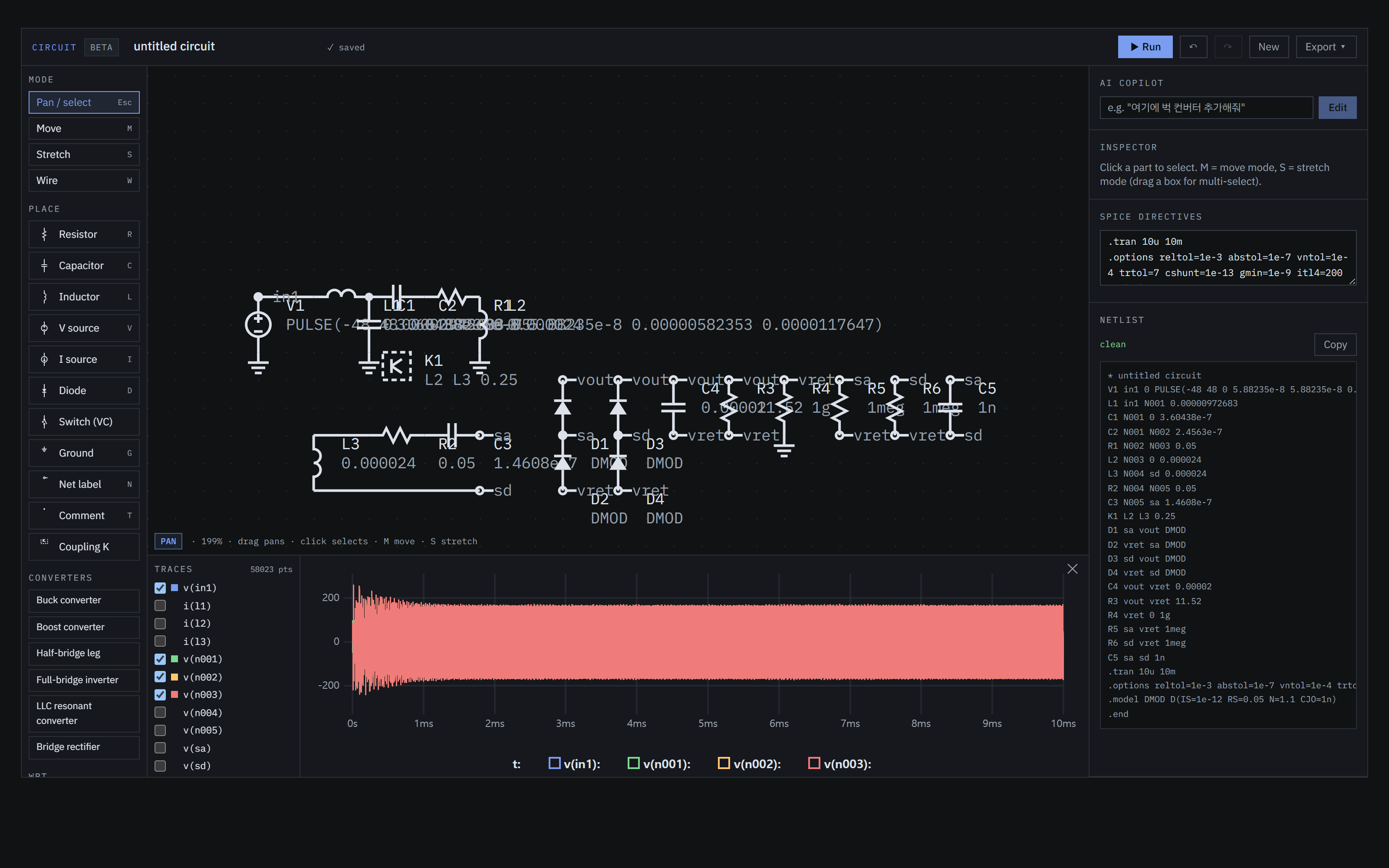The image size is (1389, 868).
Task: Select the V1 voltage source symbol
Action: tap(258, 324)
